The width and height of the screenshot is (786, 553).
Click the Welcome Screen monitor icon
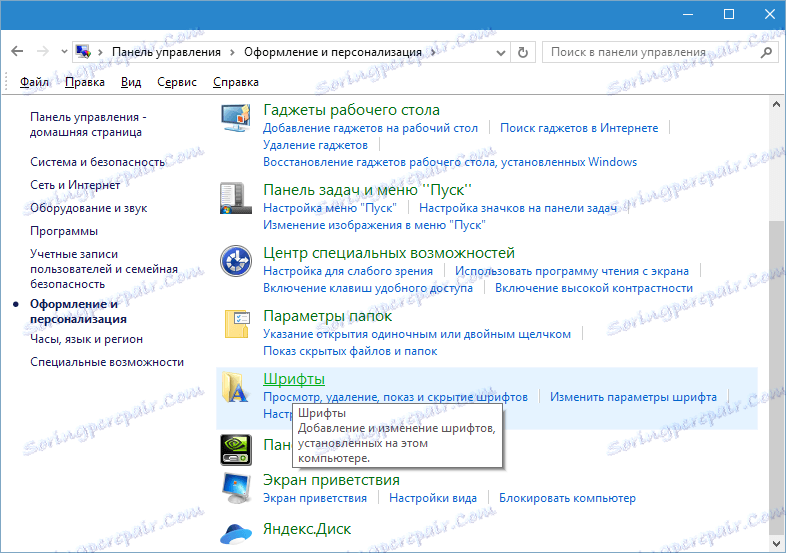click(x=236, y=488)
